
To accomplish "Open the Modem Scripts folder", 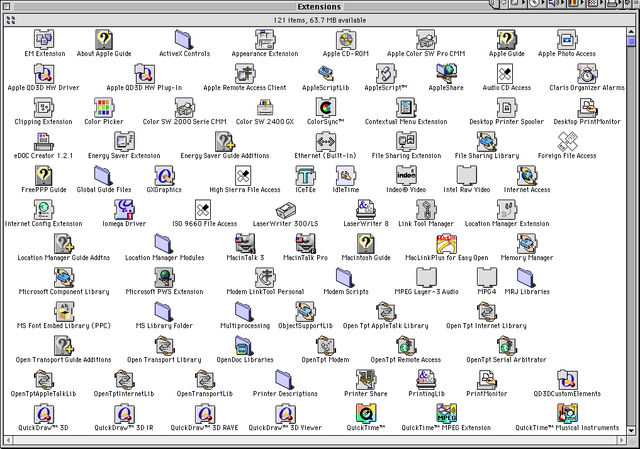I will coord(346,278).
